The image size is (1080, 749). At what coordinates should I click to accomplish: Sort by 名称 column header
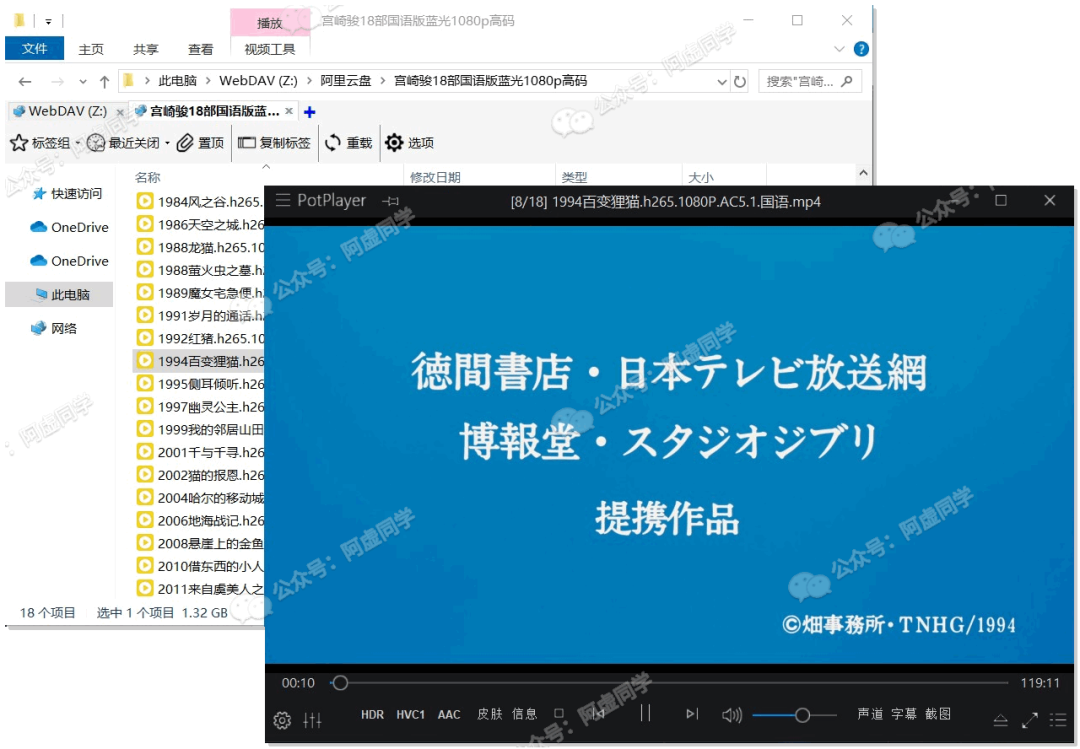tap(147, 177)
